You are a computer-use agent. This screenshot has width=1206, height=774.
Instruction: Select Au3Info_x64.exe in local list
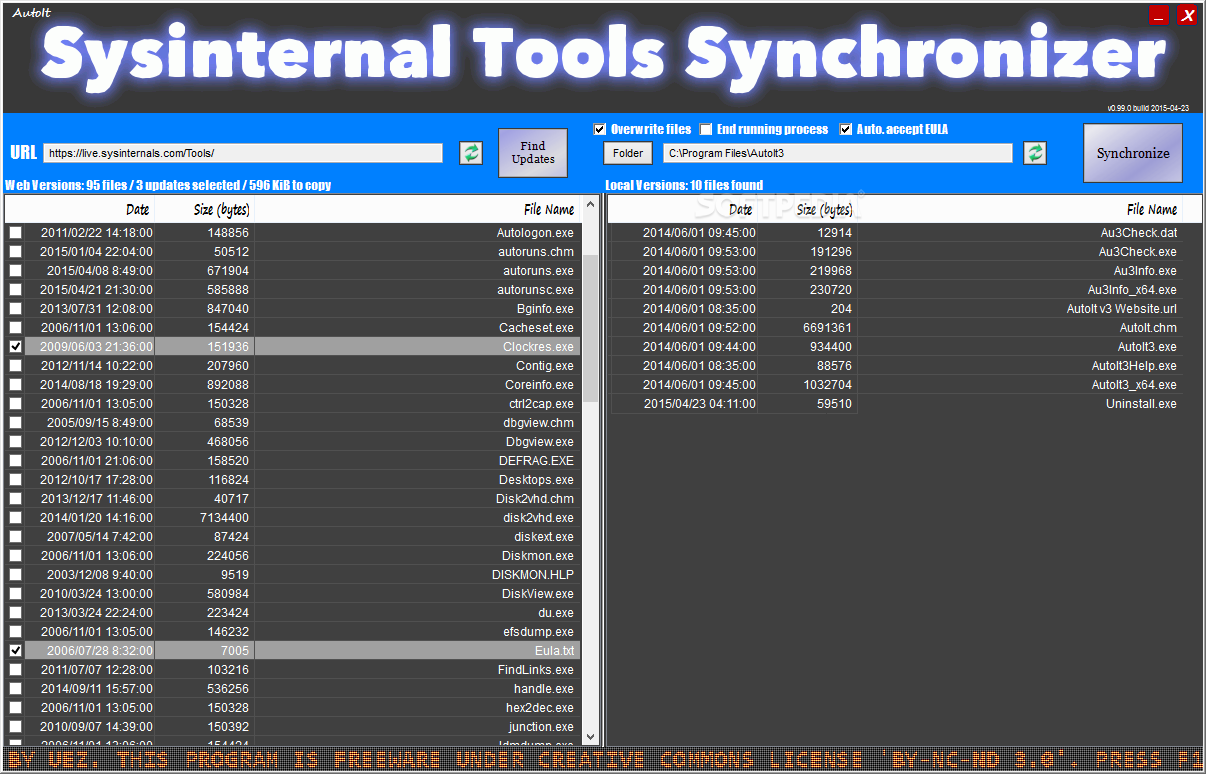click(x=895, y=289)
